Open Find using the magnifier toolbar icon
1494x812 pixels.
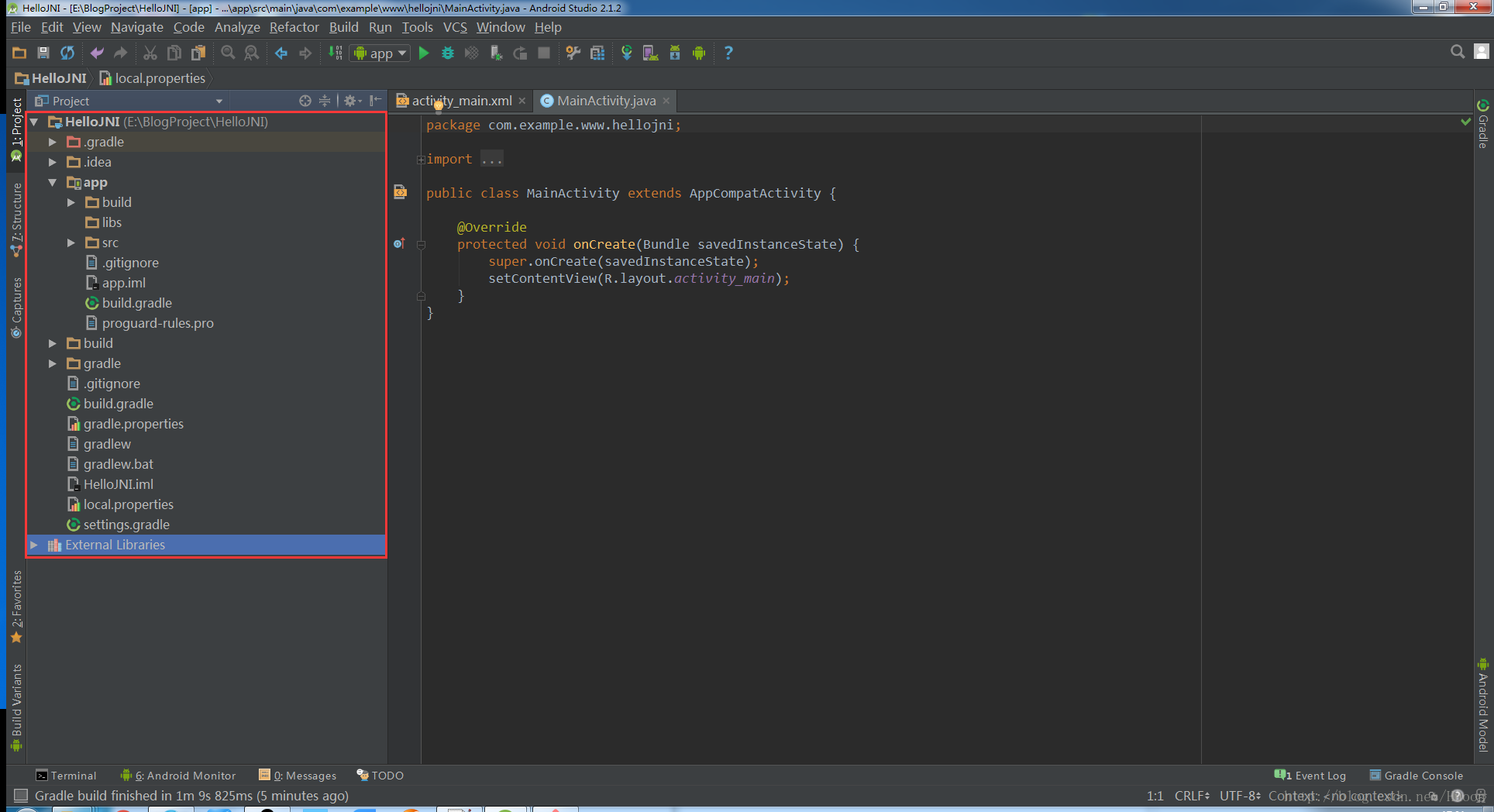(228, 53)
